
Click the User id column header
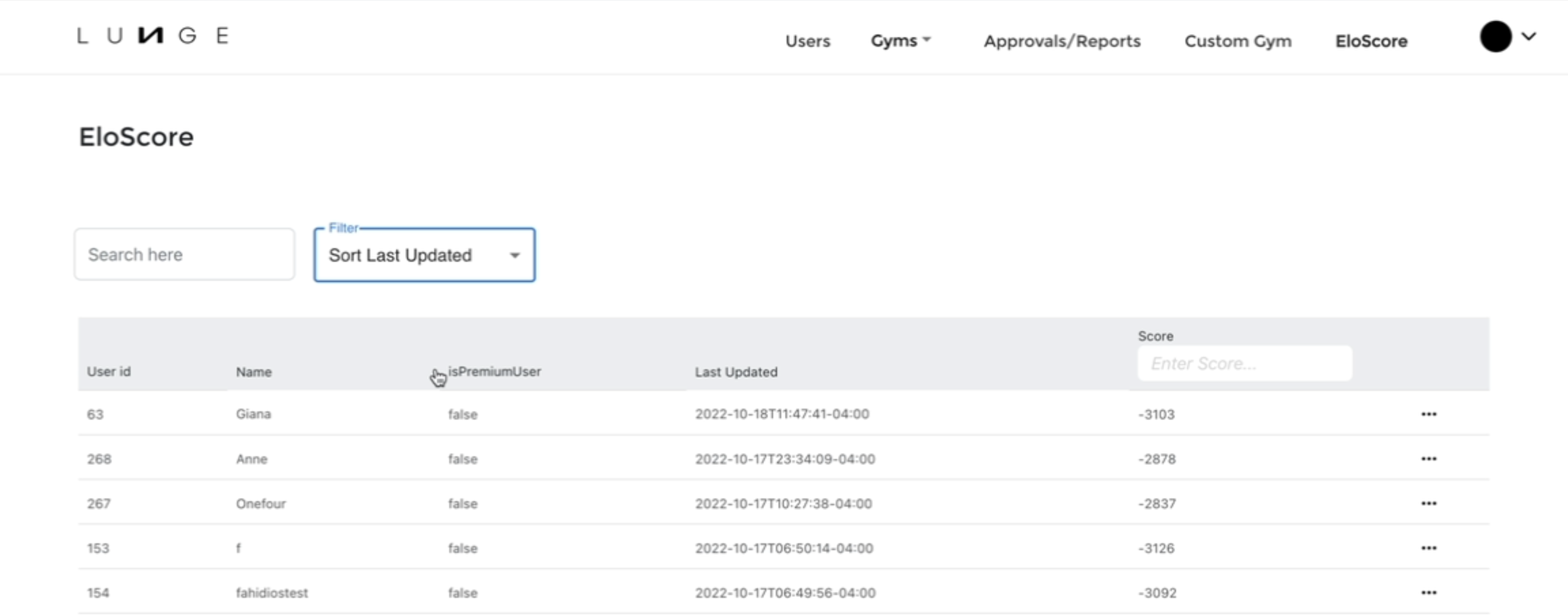[108, 372]
